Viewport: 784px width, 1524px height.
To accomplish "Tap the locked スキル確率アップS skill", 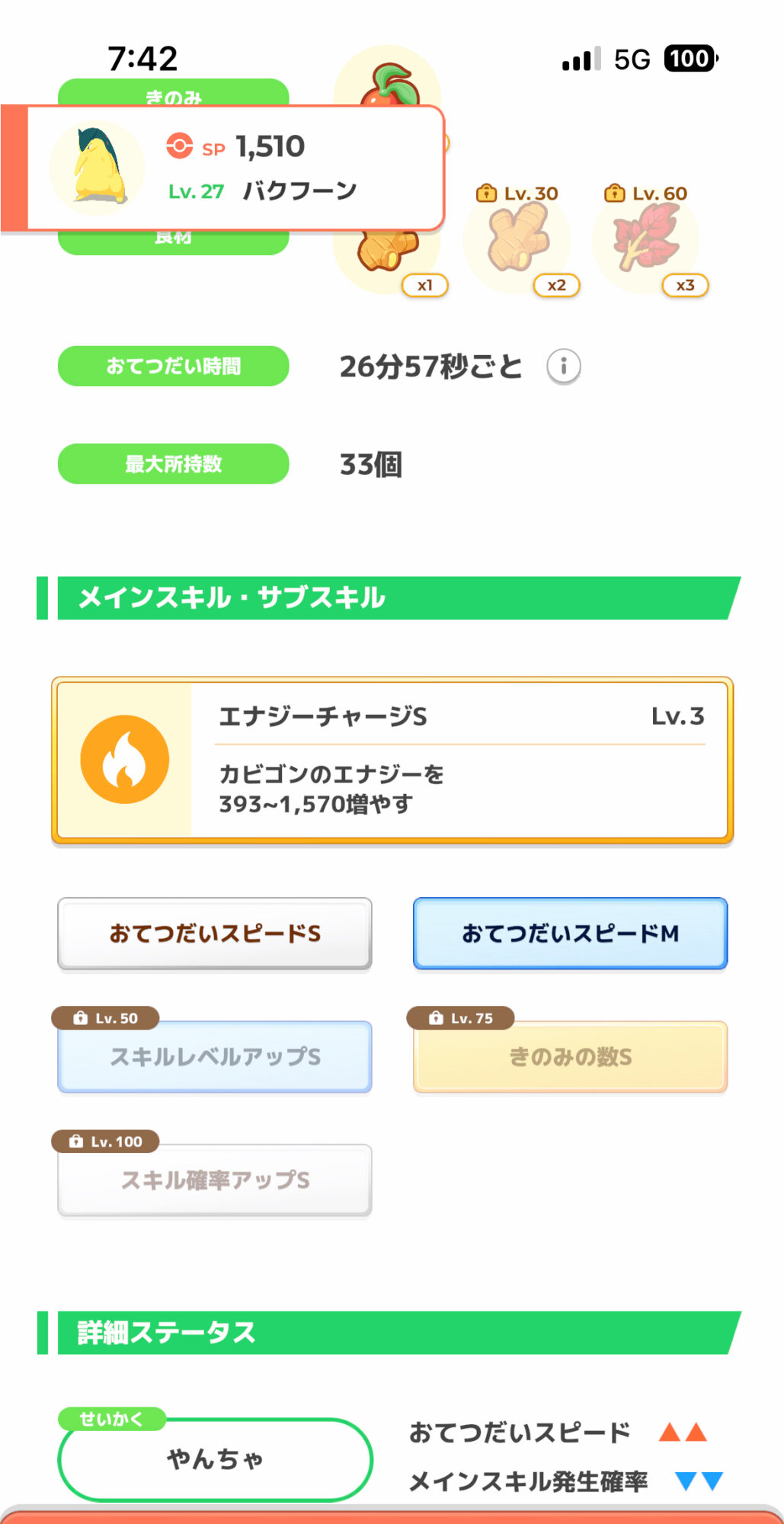I will (x=215, y=1180).
